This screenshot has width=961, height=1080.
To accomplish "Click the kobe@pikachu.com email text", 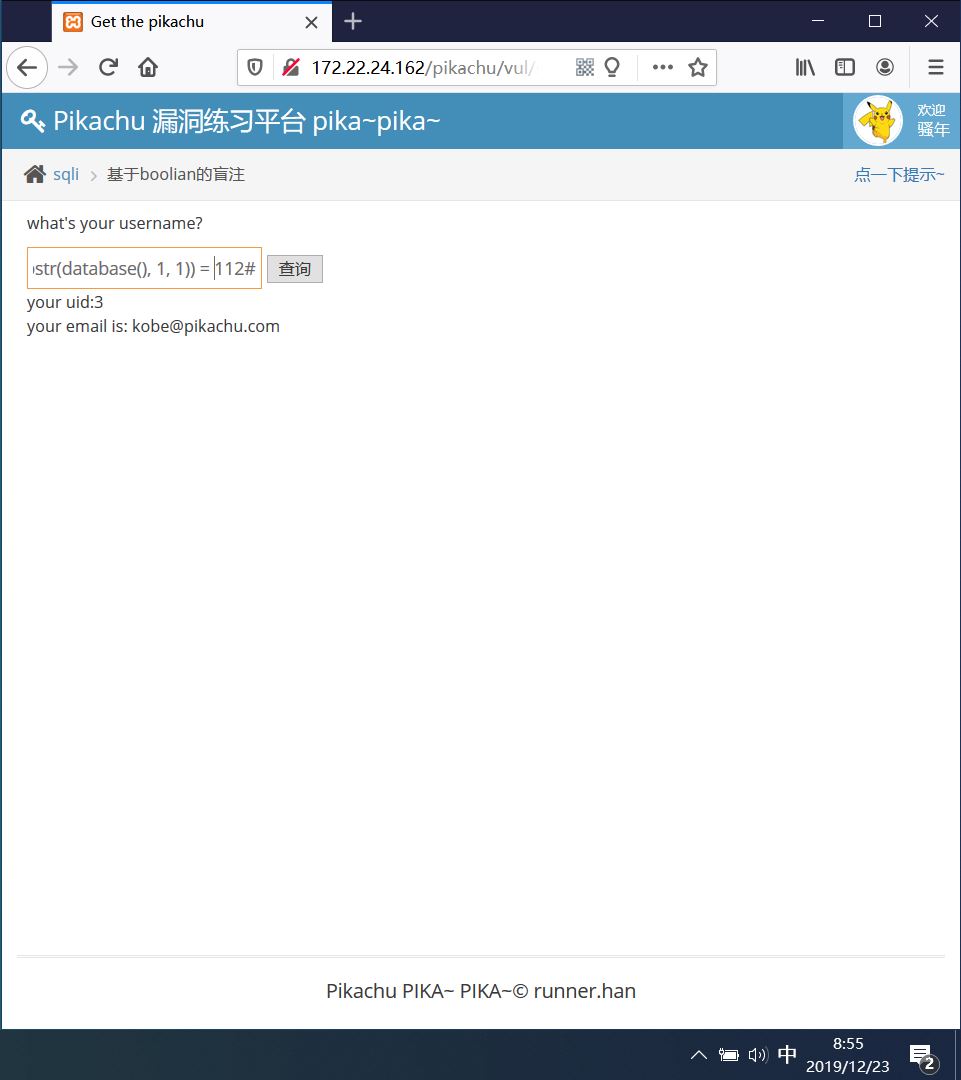I will tap(205, 326).
